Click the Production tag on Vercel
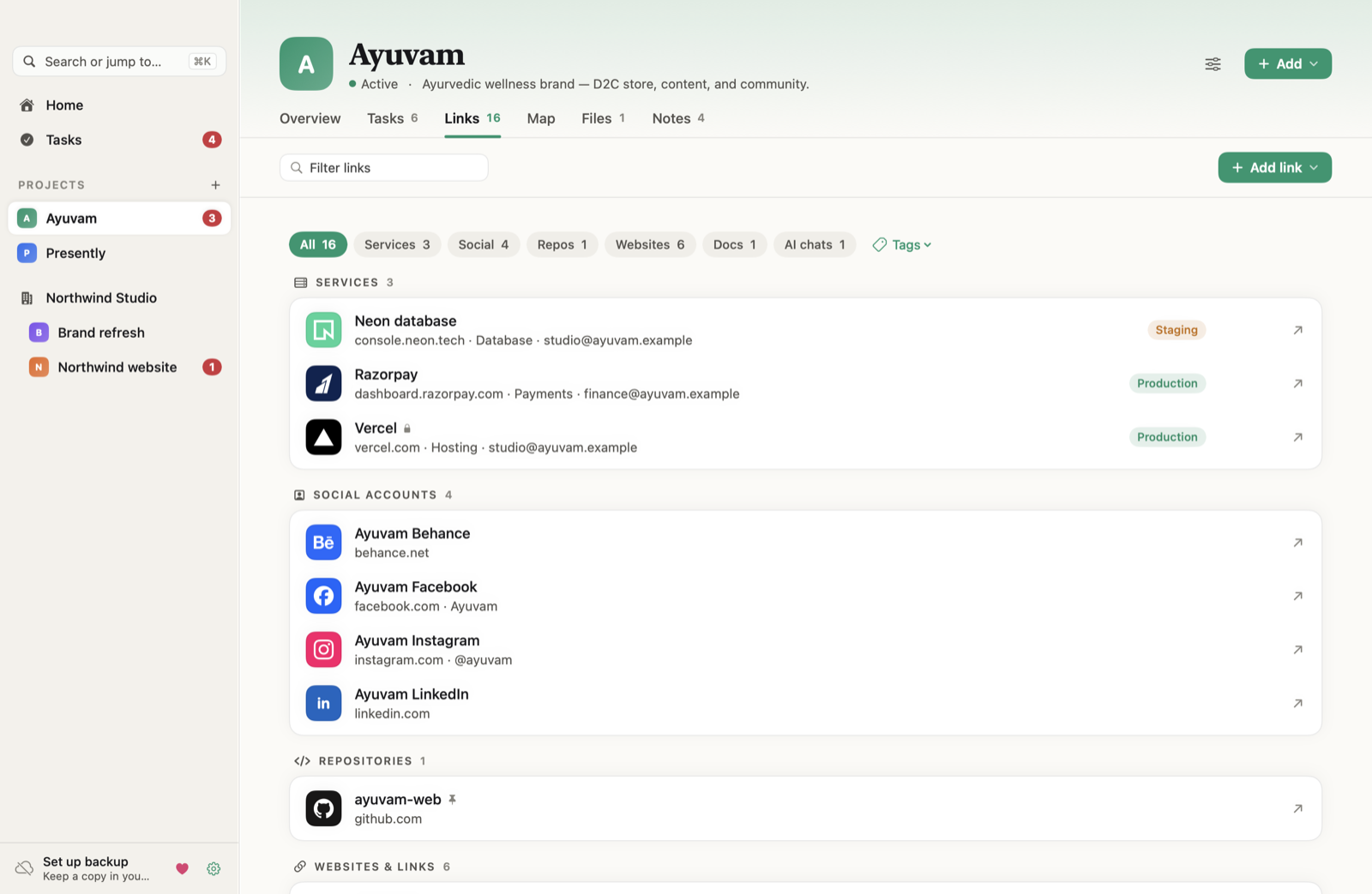Viewport: 1372px width, 894px height. coord(1167,437)
